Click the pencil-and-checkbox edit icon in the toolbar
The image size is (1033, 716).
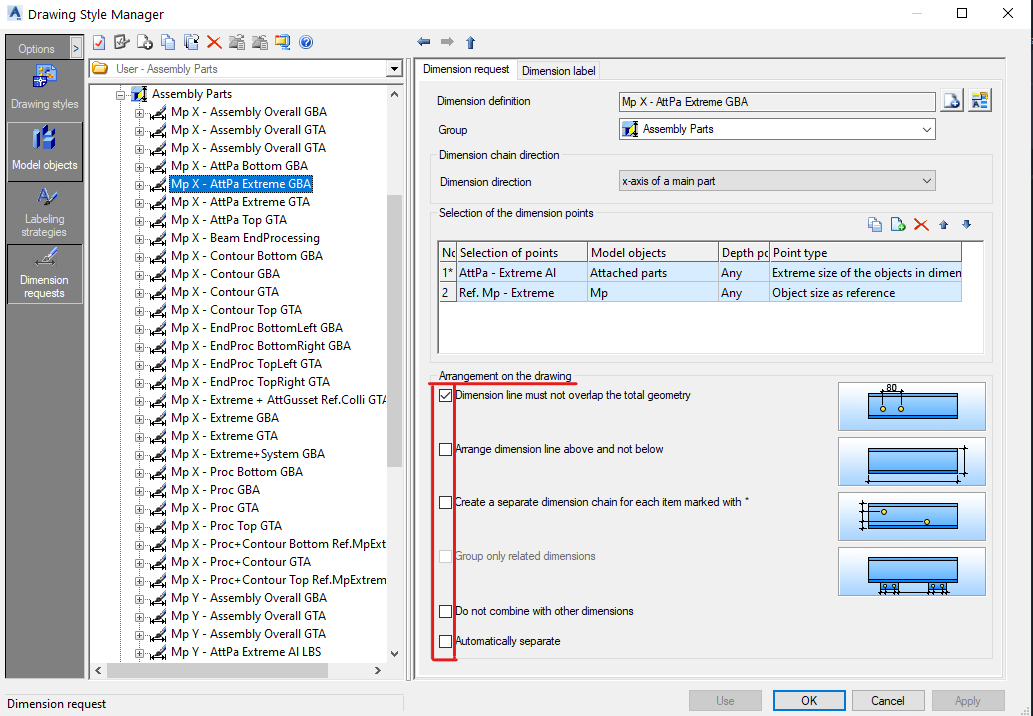click(x=121, y=43)
